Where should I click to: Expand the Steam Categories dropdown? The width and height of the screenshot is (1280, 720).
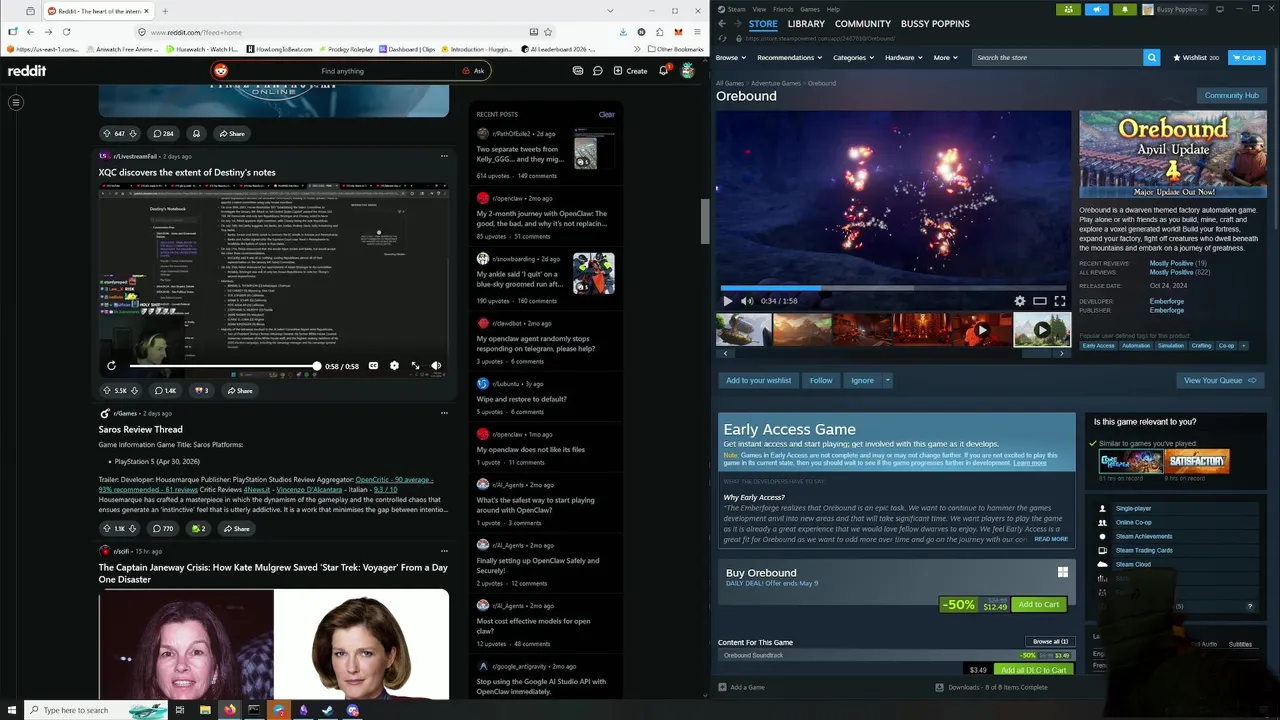point(853,58)
